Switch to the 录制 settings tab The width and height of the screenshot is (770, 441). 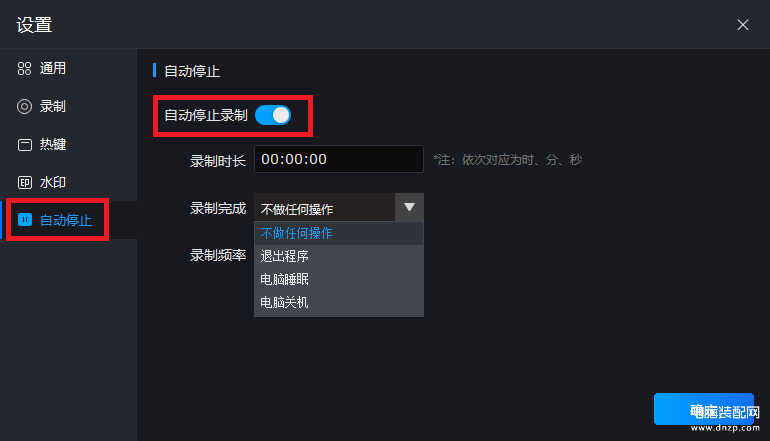tap(69, 107)
